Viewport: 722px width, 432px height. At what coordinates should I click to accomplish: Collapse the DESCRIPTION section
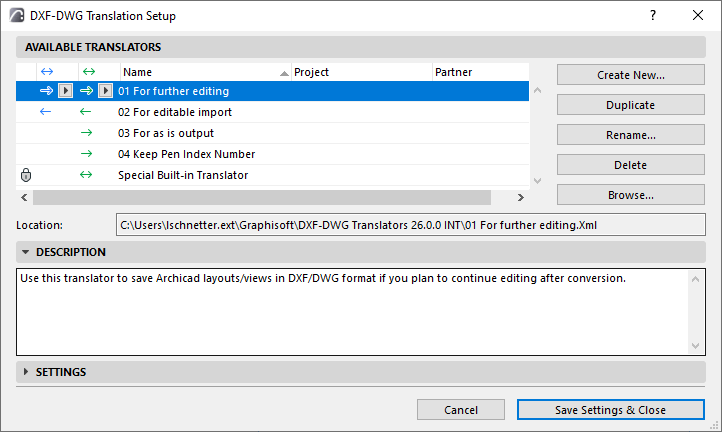click(x=27, y=252)
